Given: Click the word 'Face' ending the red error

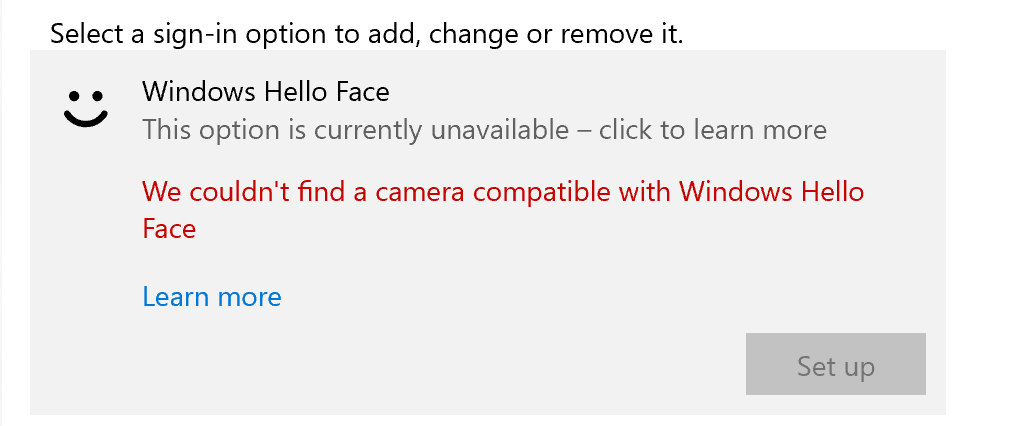Looking at the screenshot, I should tap(169, 229).
